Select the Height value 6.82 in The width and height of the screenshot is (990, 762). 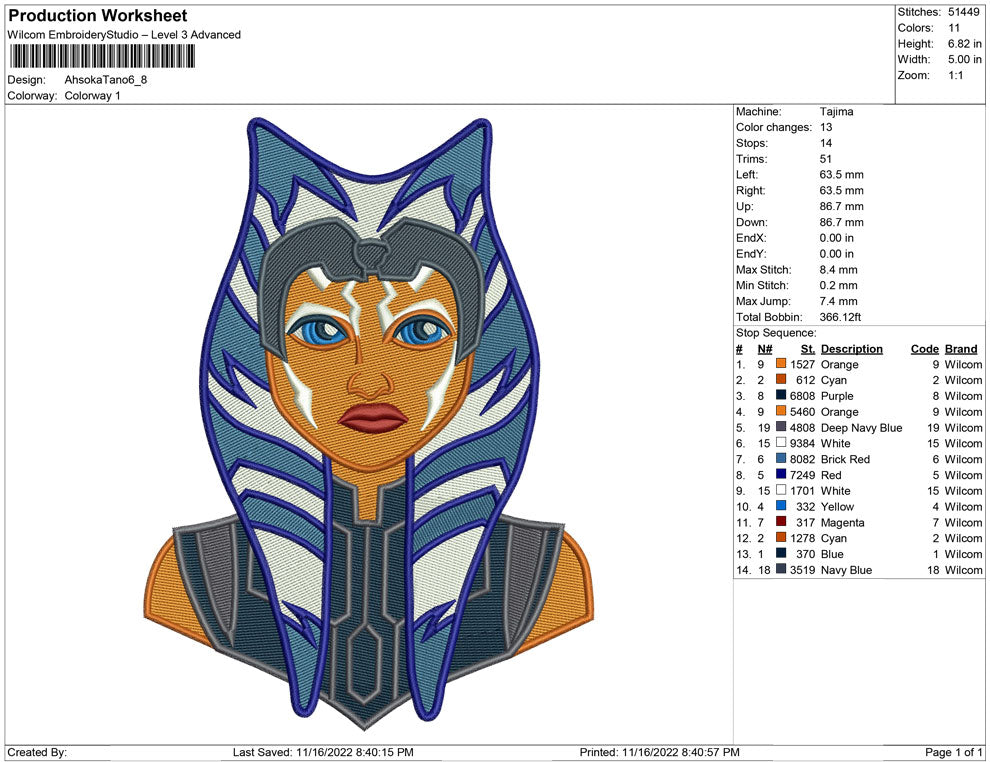(964, 44)
